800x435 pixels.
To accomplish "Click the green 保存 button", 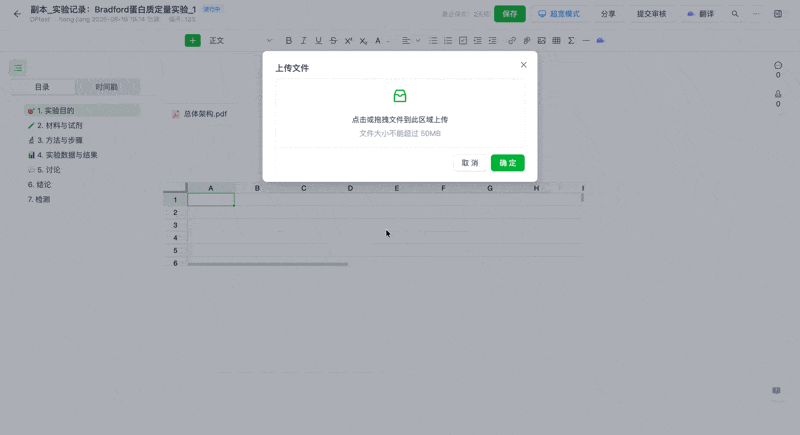I will (510, 14).
